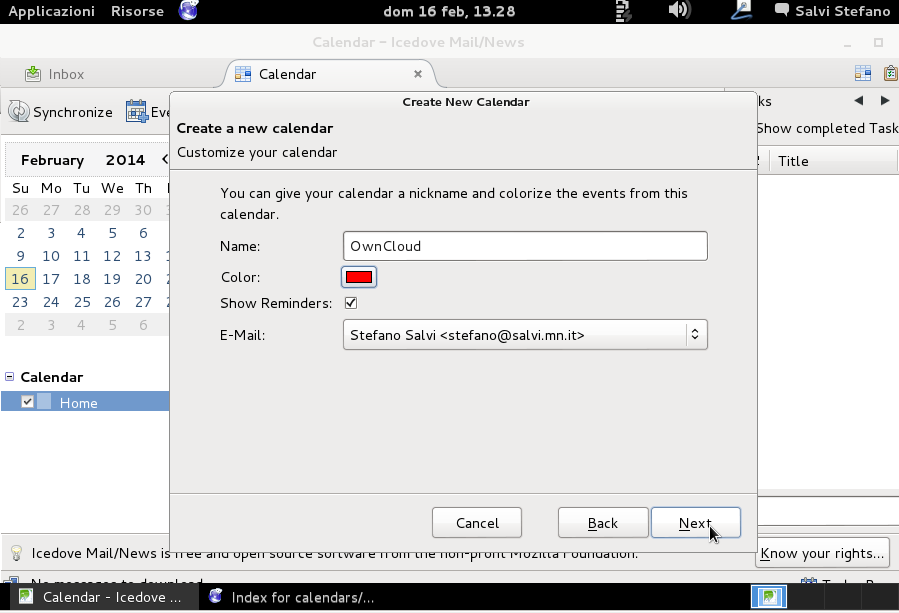This screenshot has height=613, width=899.
Task: Toggle the Show Reminders checkbox
Action: click(x=350, y=303)
